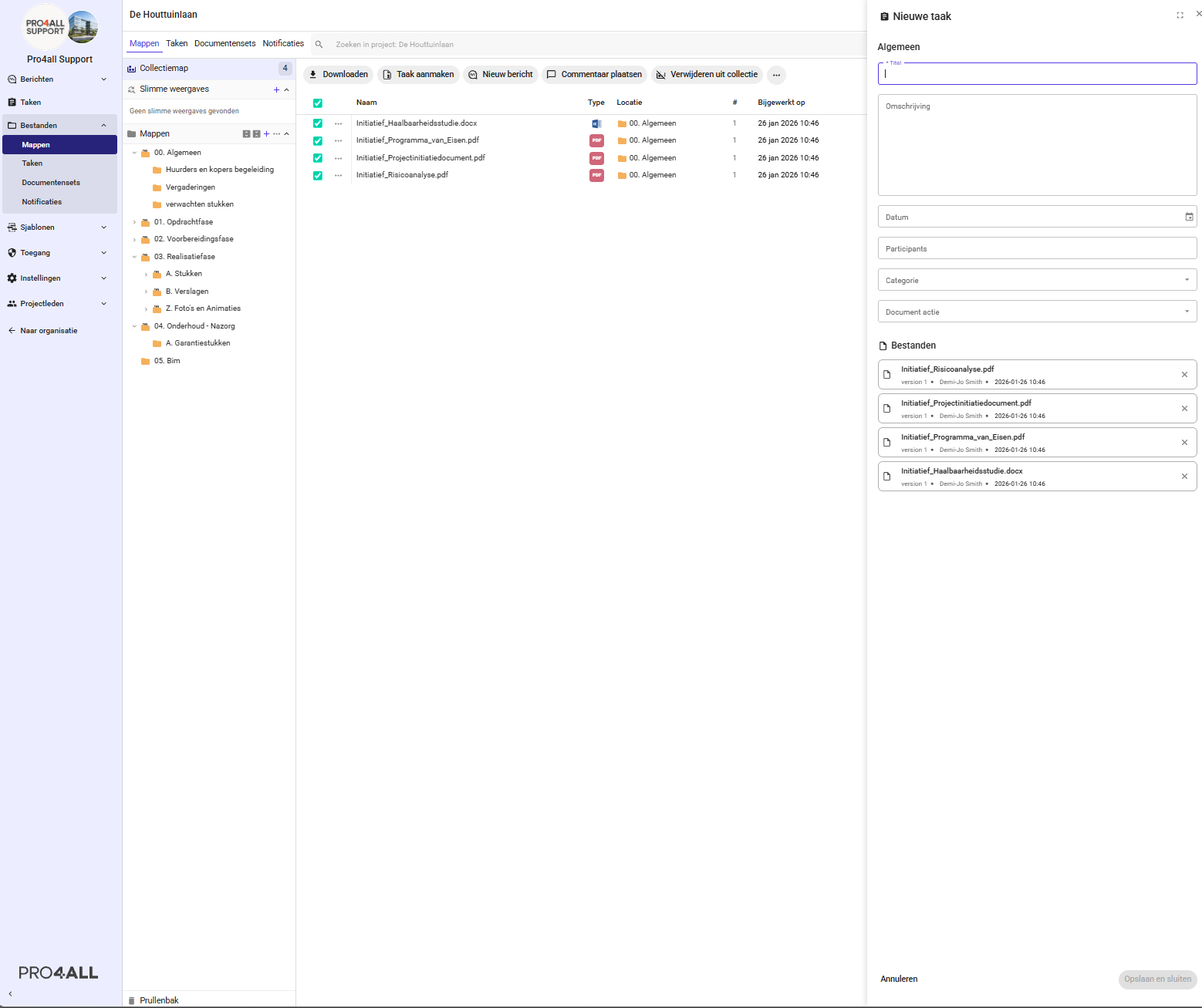Collapse the Mappen tree section
This screenshot has width=1202, height=1008.
(x=287, y=134)
